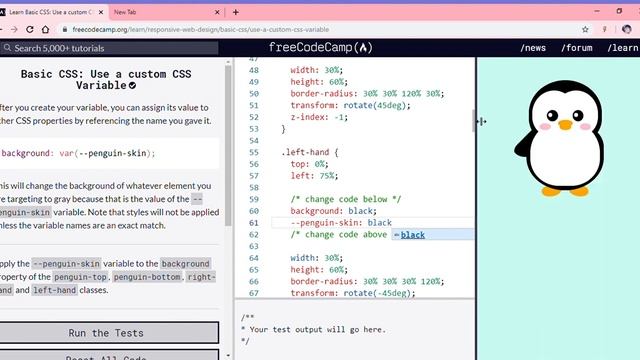Click the completed checkmark beside the title
Screen dimensions: 640x360
(x=132, y=86)
